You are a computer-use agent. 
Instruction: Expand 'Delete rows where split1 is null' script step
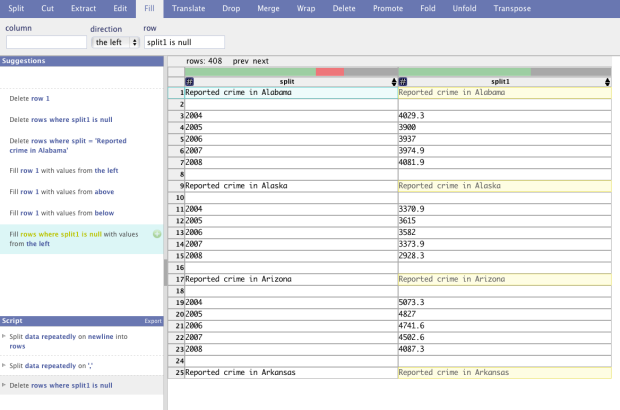tap(4, 385)
